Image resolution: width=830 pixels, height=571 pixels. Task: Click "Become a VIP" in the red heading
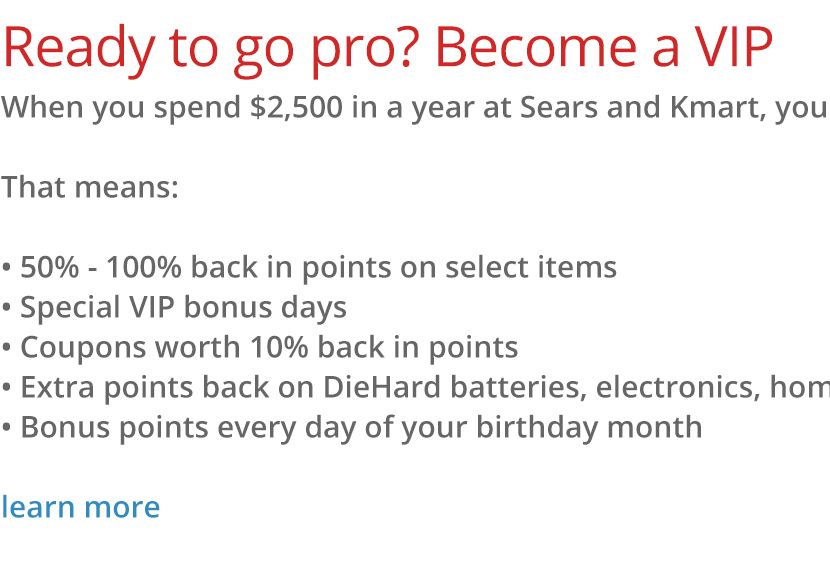[604, 47]
